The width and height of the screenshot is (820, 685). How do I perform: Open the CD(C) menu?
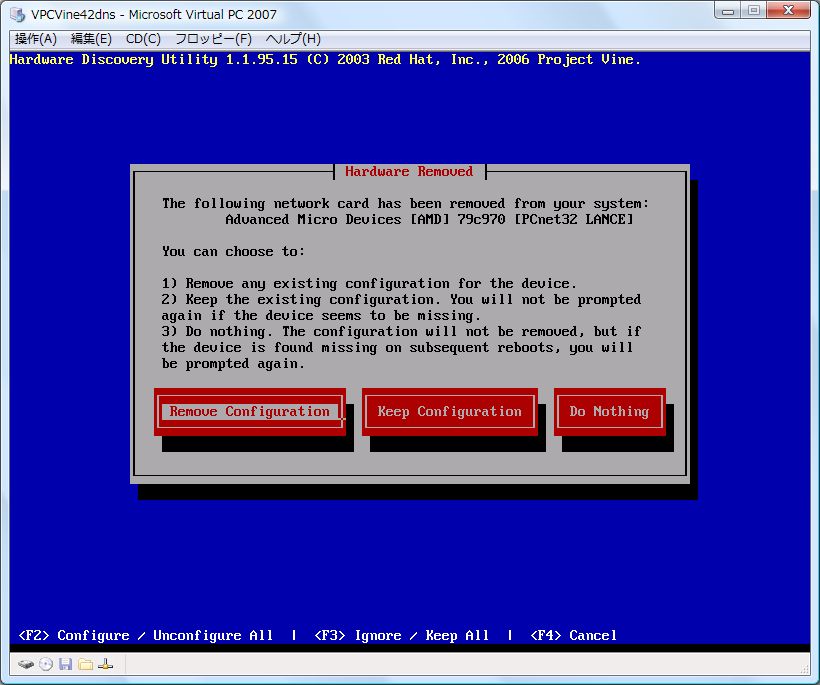143,39
